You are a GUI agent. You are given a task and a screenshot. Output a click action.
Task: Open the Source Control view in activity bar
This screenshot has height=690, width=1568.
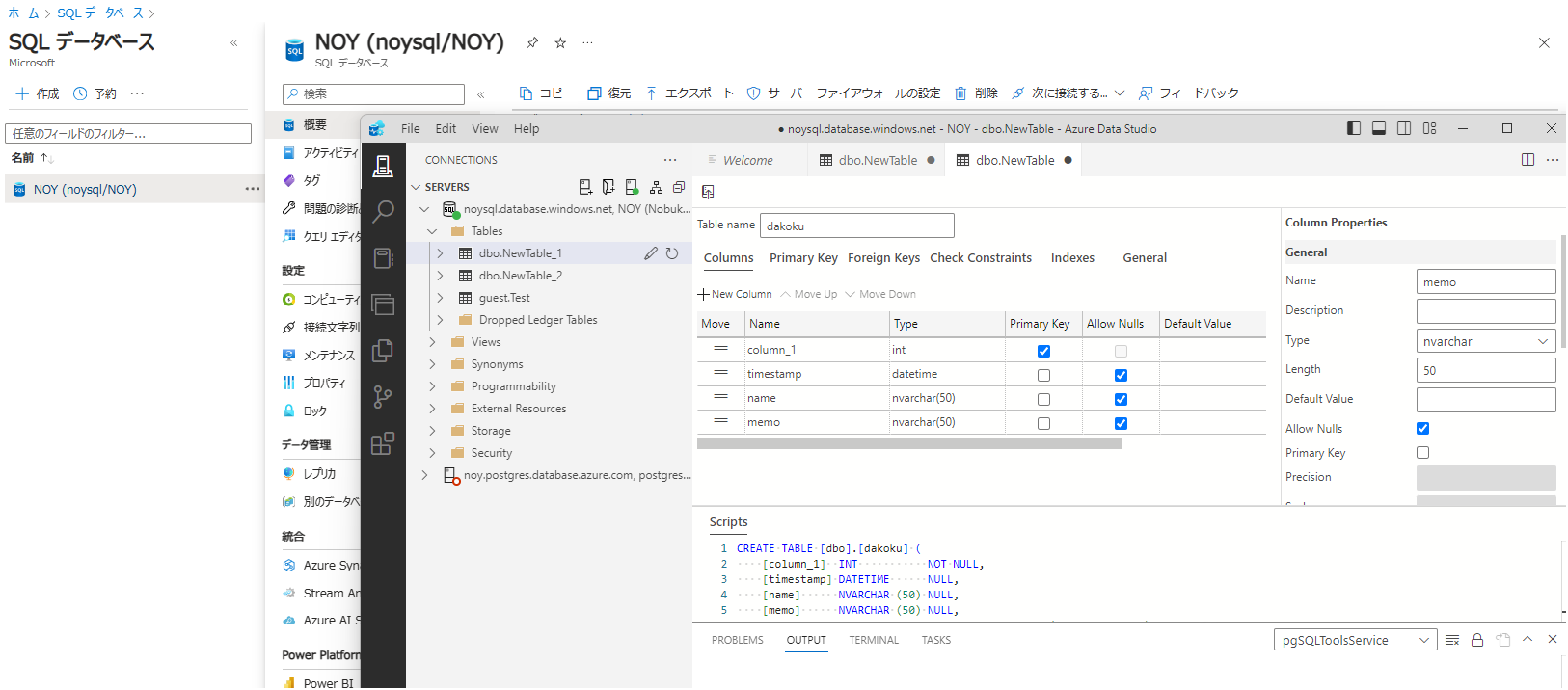pyautogui.click(x=383, y=396)
